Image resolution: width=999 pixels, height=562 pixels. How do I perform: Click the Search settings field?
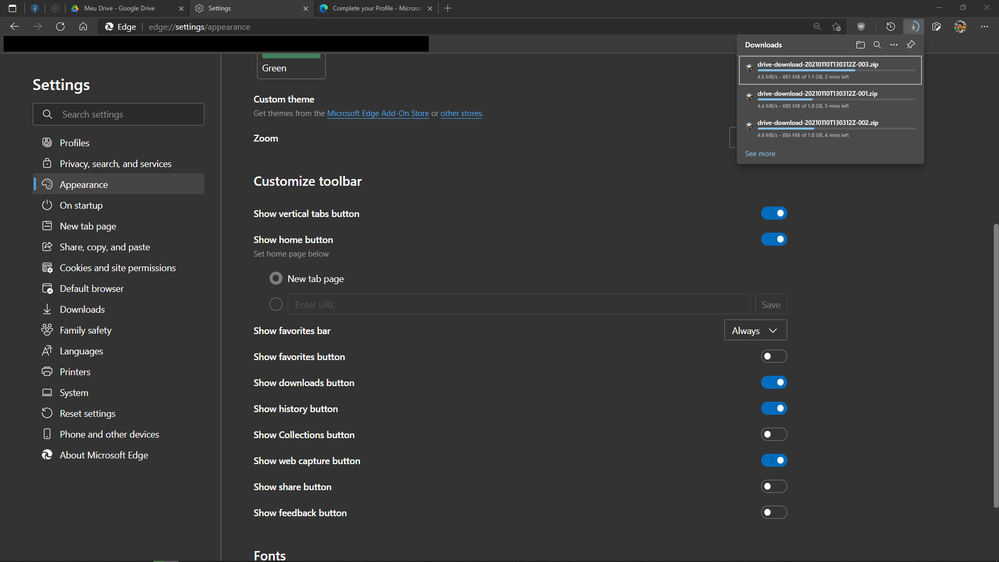coord(118,114)
